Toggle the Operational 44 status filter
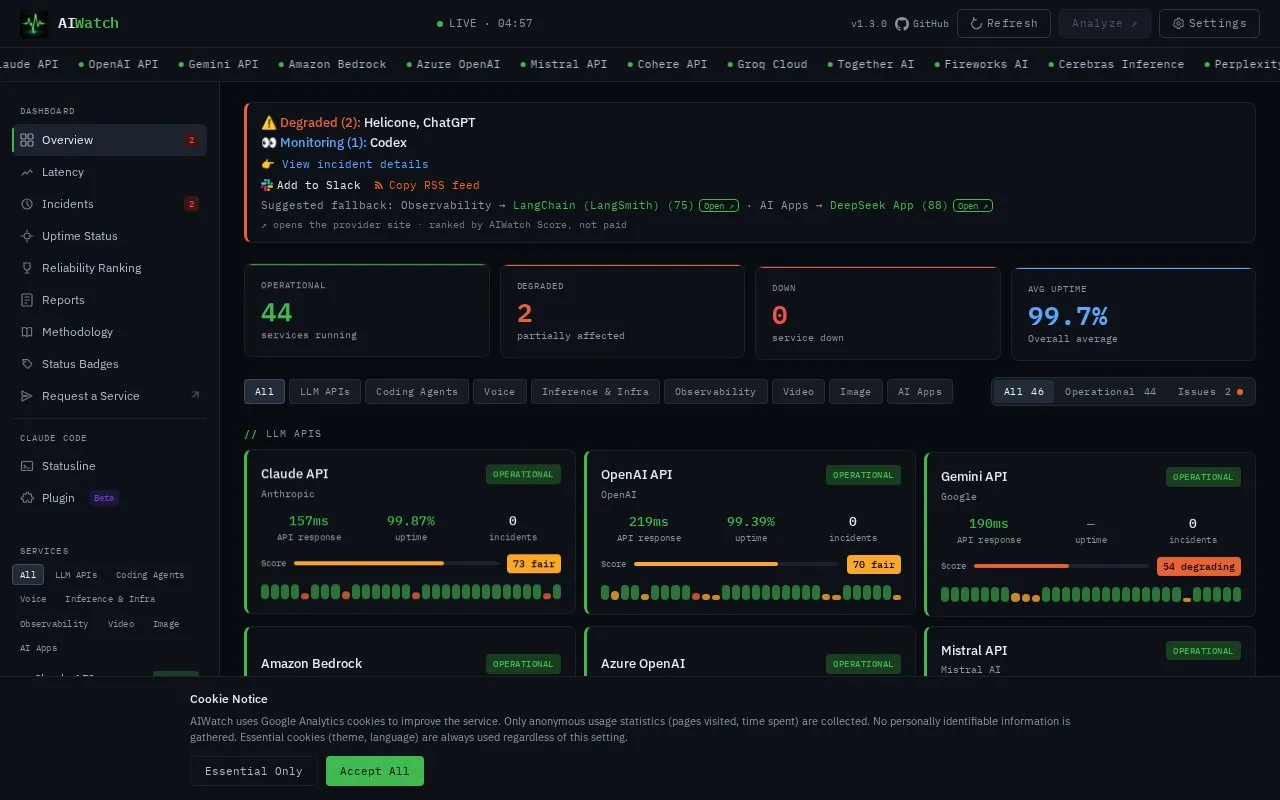Image resolution: width=1280 pixels, height=800 pixels. pyautogui.click(x=1110, y=392)
